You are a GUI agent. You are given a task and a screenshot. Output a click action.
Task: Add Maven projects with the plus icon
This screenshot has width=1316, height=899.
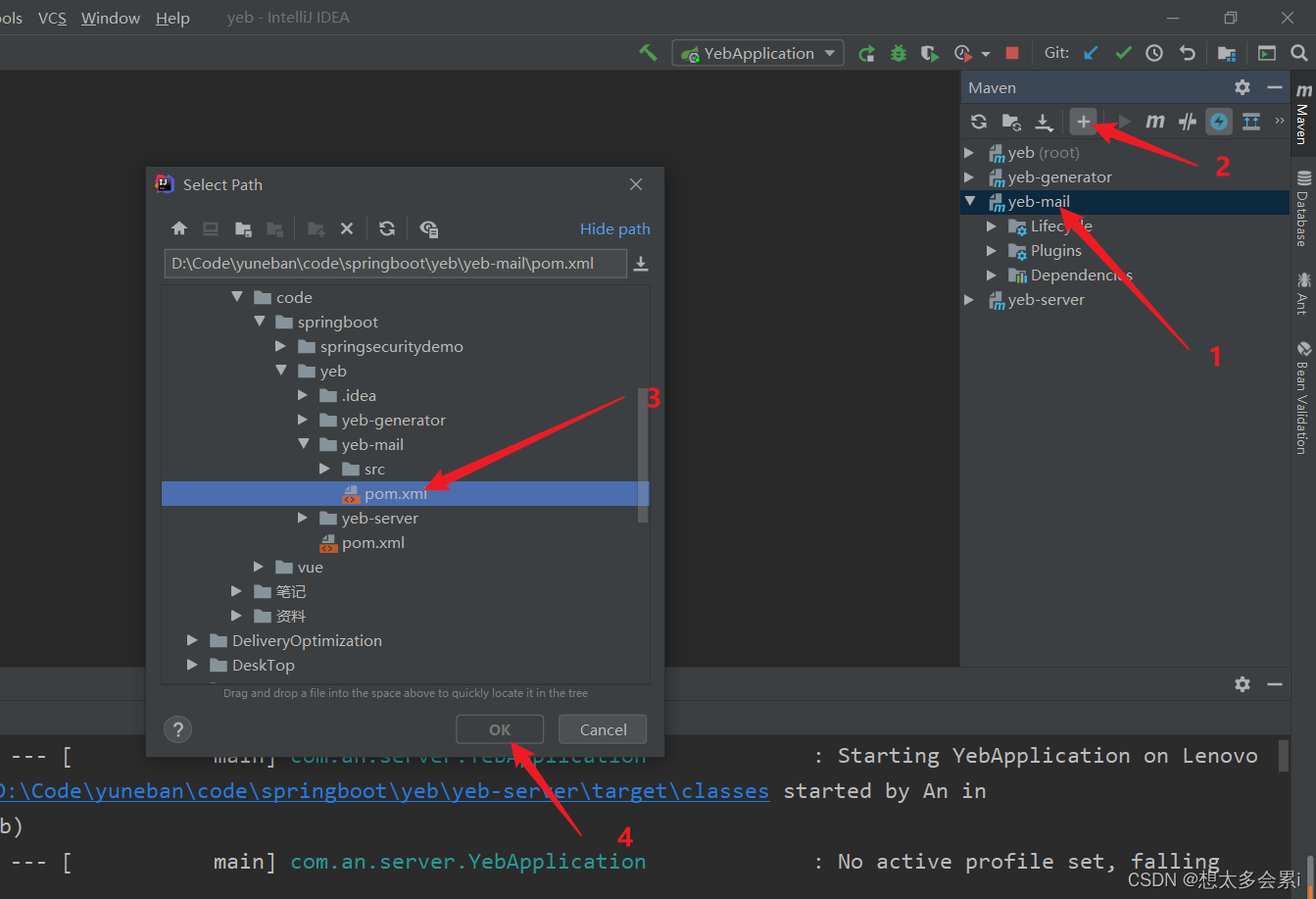pos(1083,122)
